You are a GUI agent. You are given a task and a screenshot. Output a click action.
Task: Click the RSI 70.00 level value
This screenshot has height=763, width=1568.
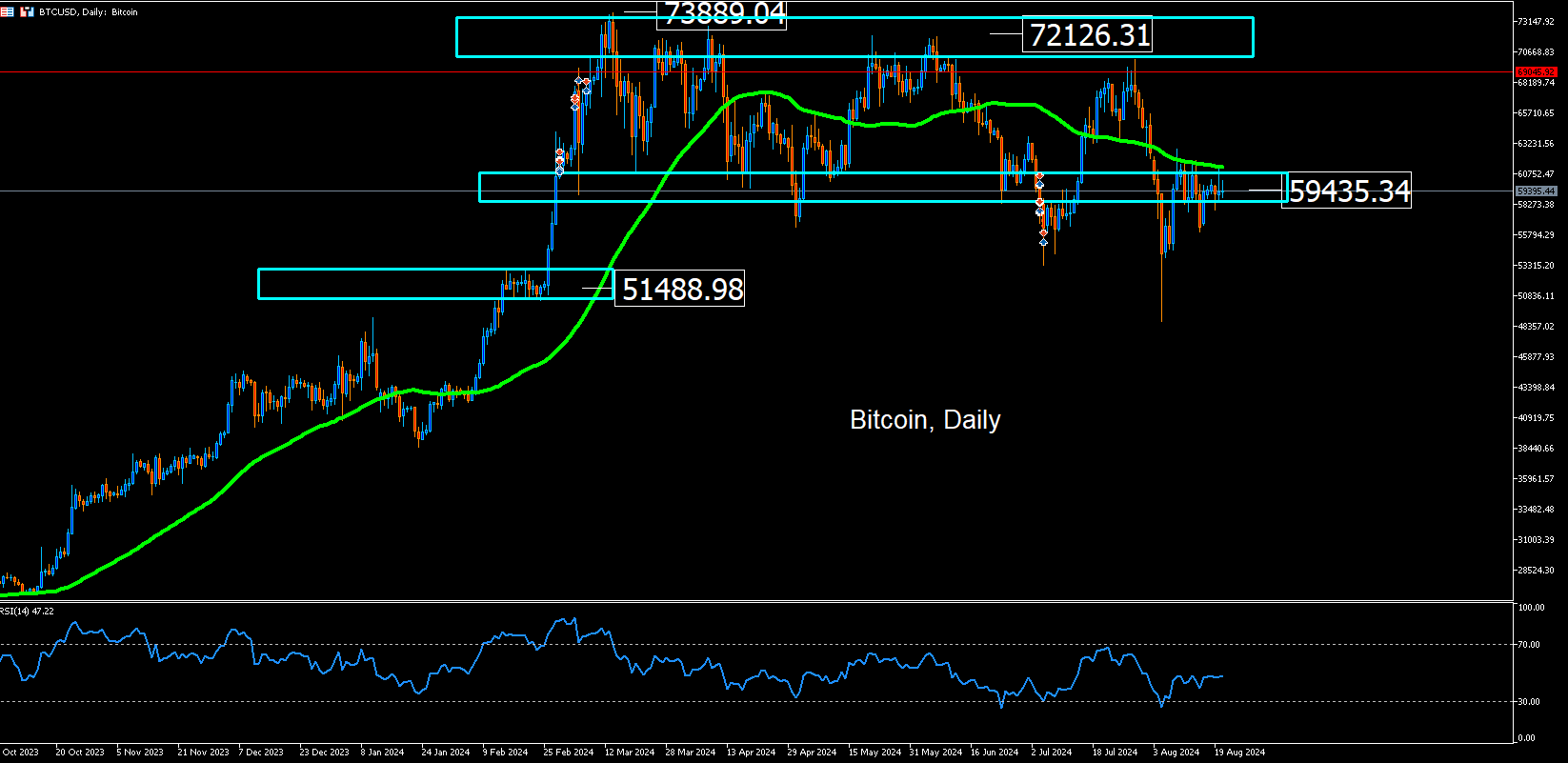click(x=1530, y=645)
